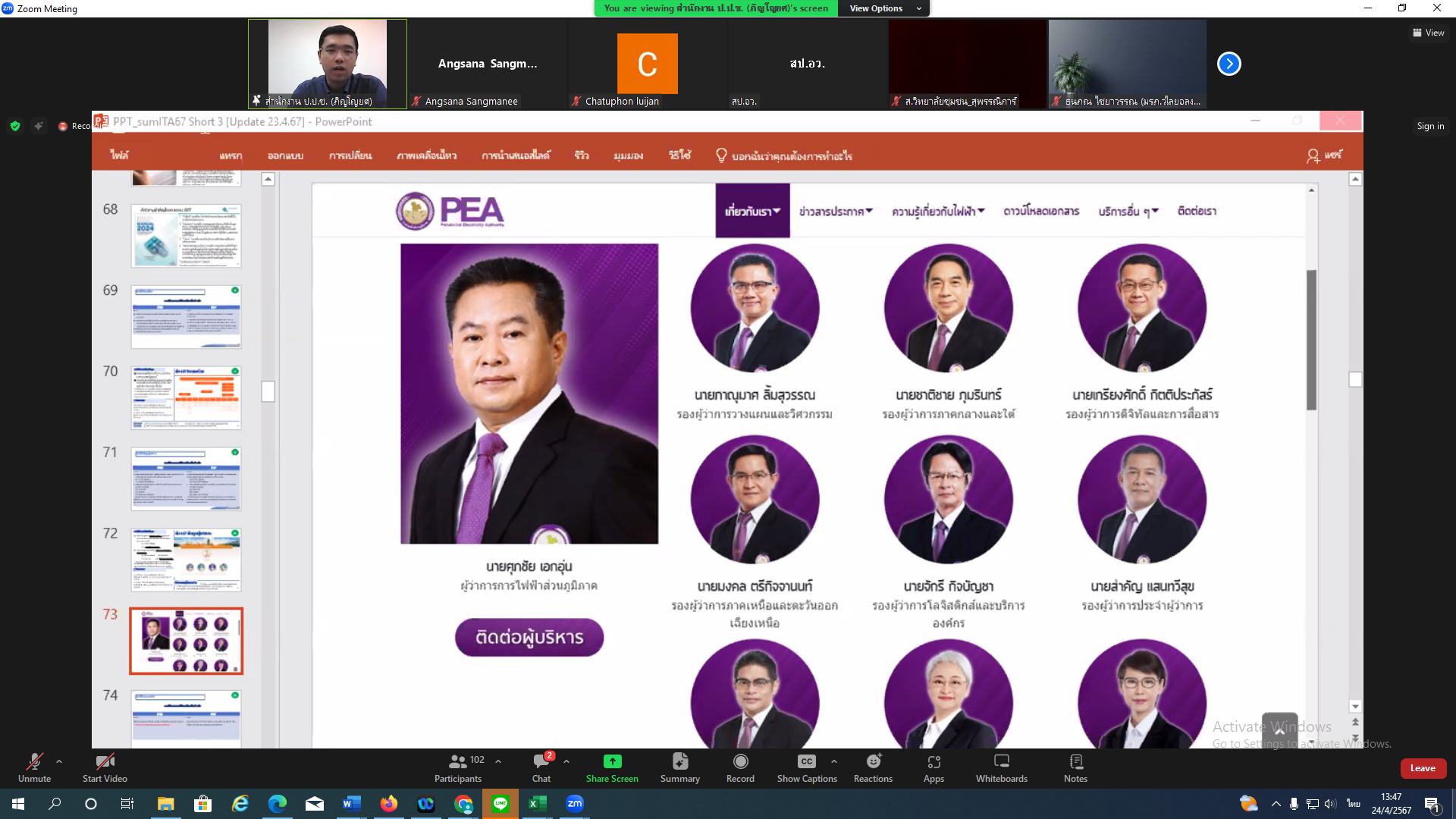The width and height of the screenshot is (1456, 819).
Task: Open the ออกแบบ (Design) ribbon tab
Action: click(285, 155)
